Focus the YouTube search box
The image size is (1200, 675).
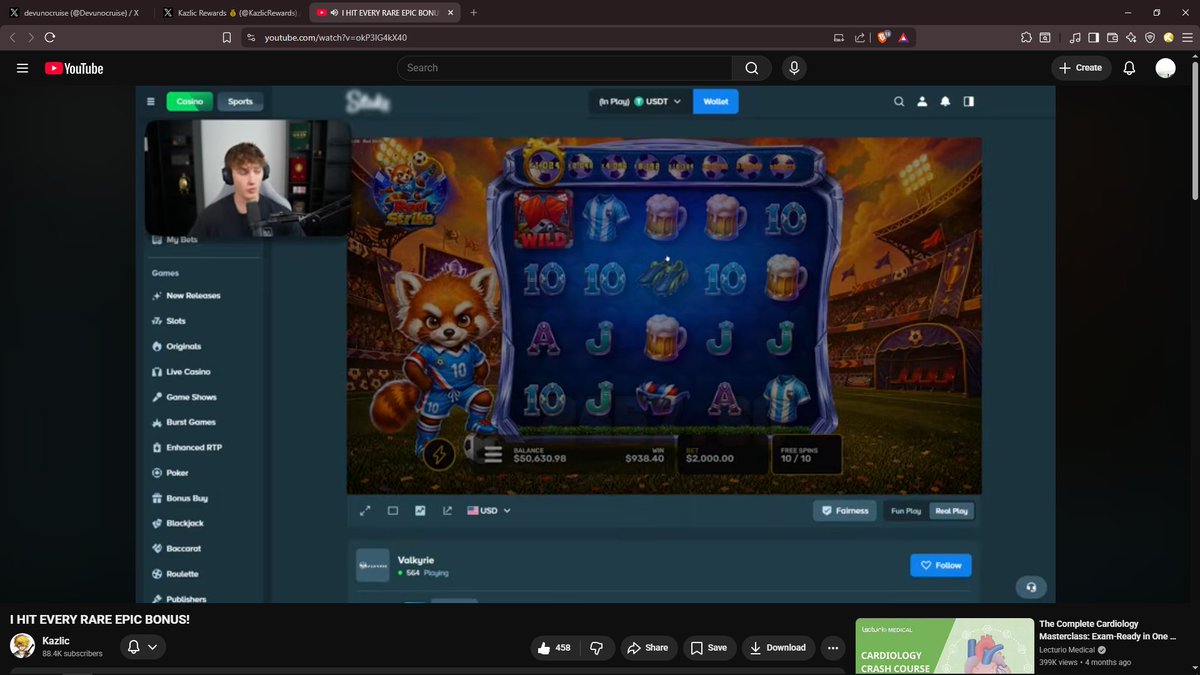(x=564, y=68)
